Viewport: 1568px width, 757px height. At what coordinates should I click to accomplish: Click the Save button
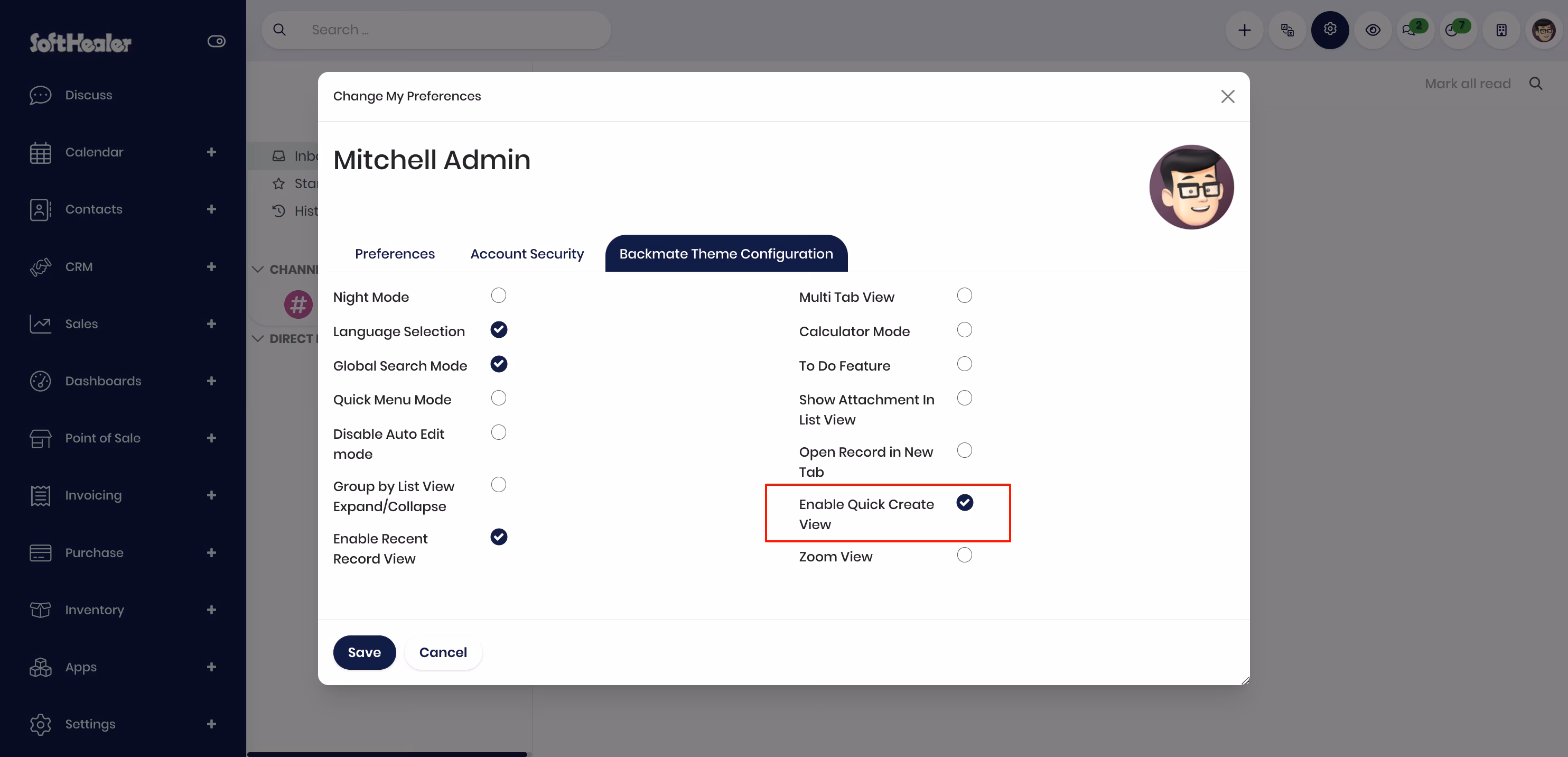(x=364, y=652)
